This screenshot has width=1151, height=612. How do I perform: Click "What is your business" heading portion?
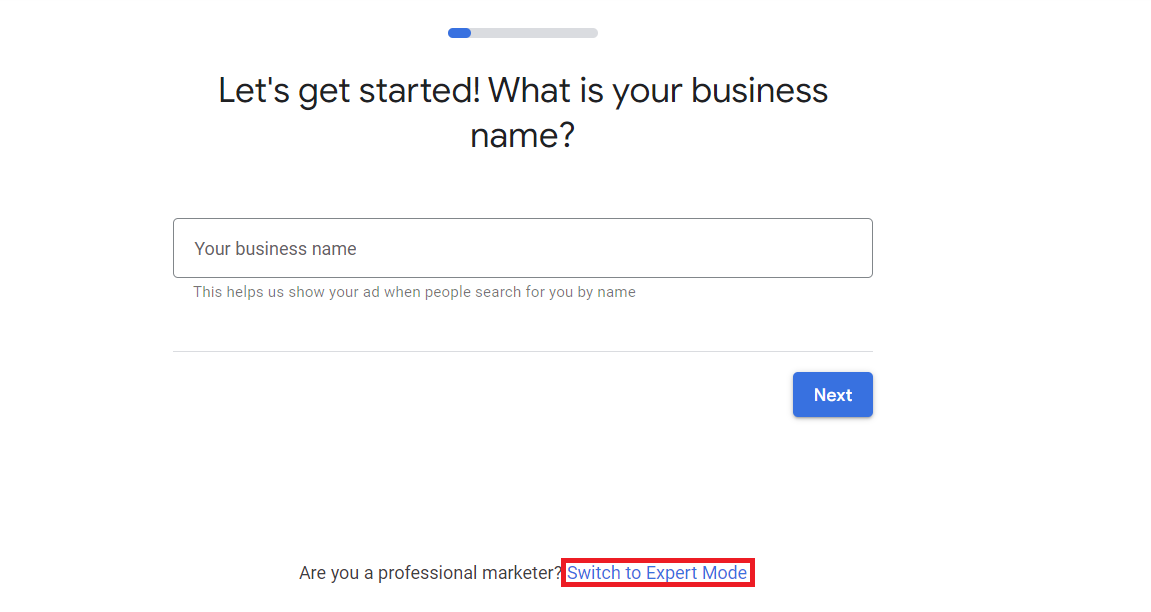point(658,91)
